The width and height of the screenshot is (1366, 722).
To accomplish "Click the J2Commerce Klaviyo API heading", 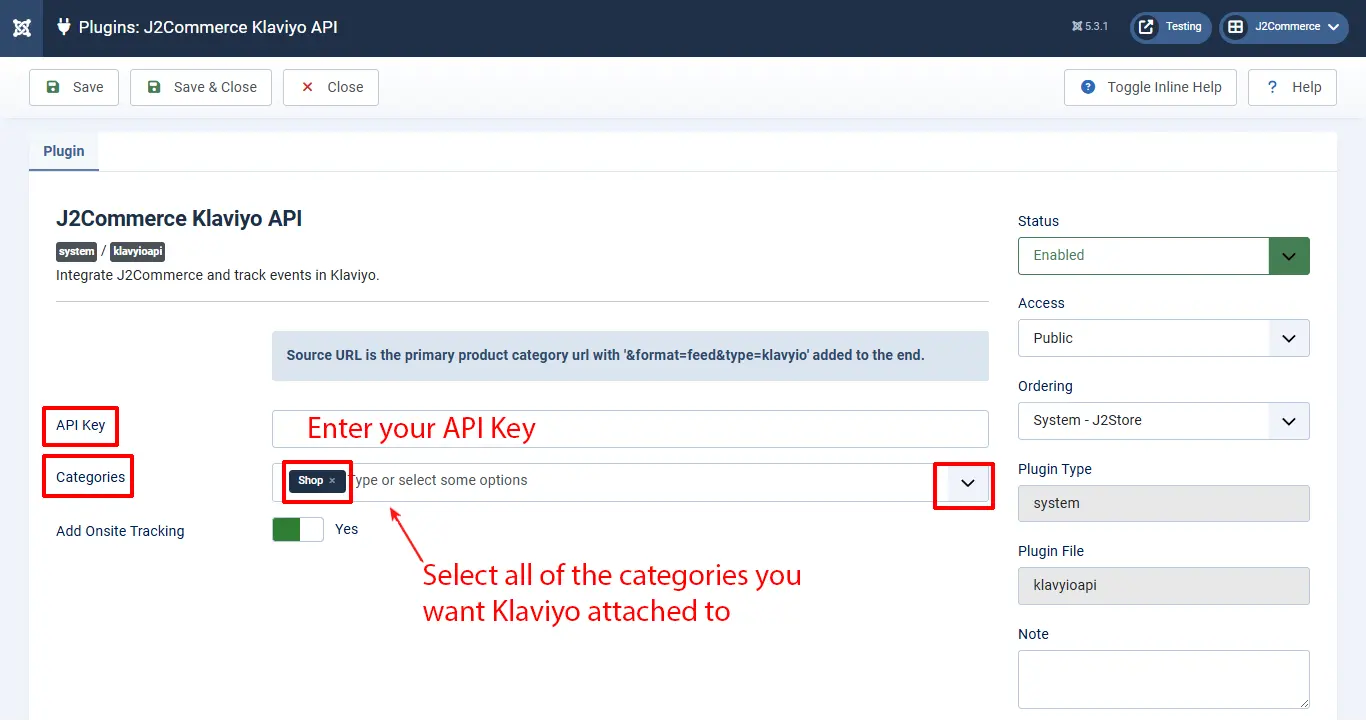I will 179,219.
